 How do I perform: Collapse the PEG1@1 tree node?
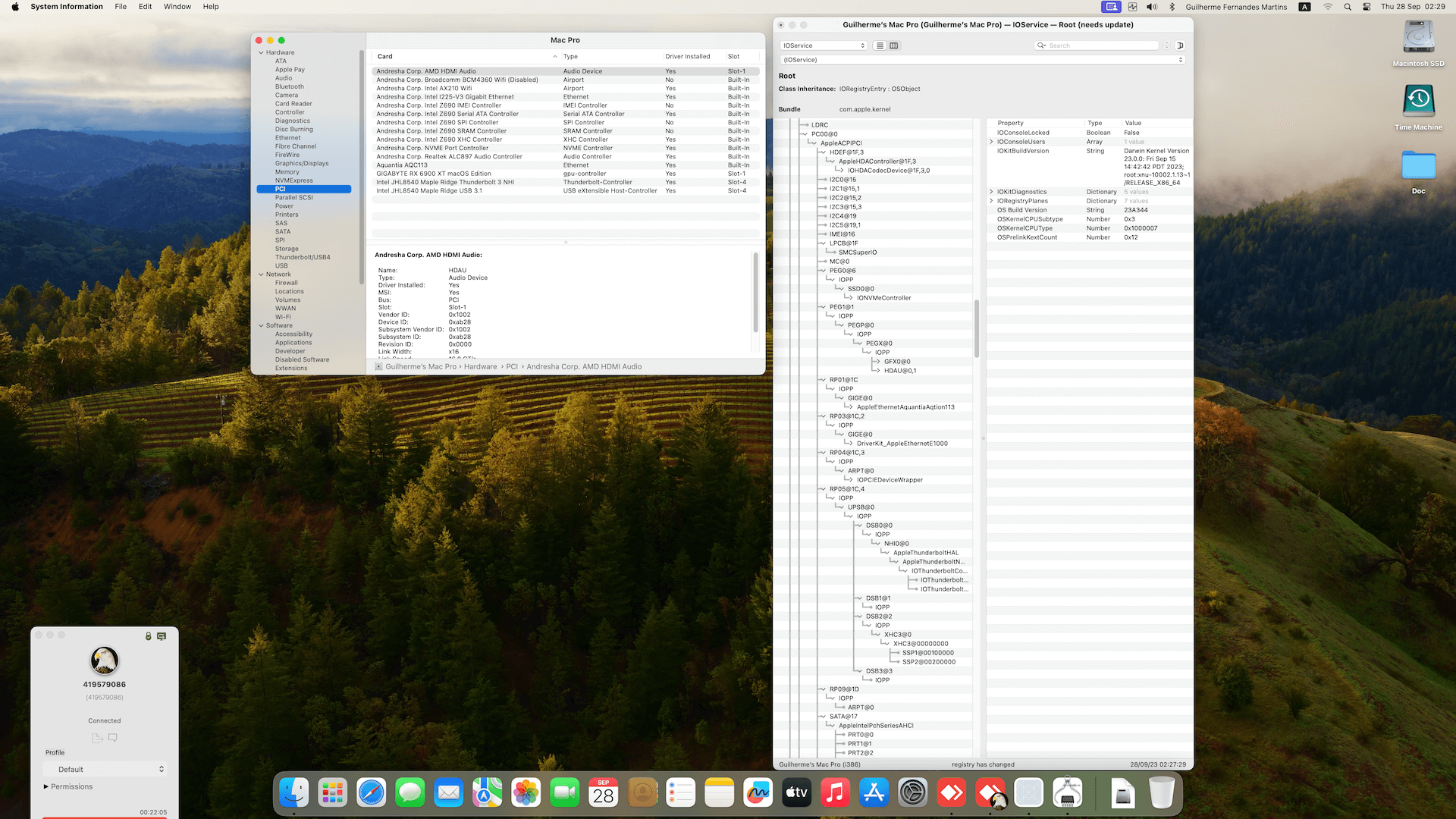pos(823,307)
